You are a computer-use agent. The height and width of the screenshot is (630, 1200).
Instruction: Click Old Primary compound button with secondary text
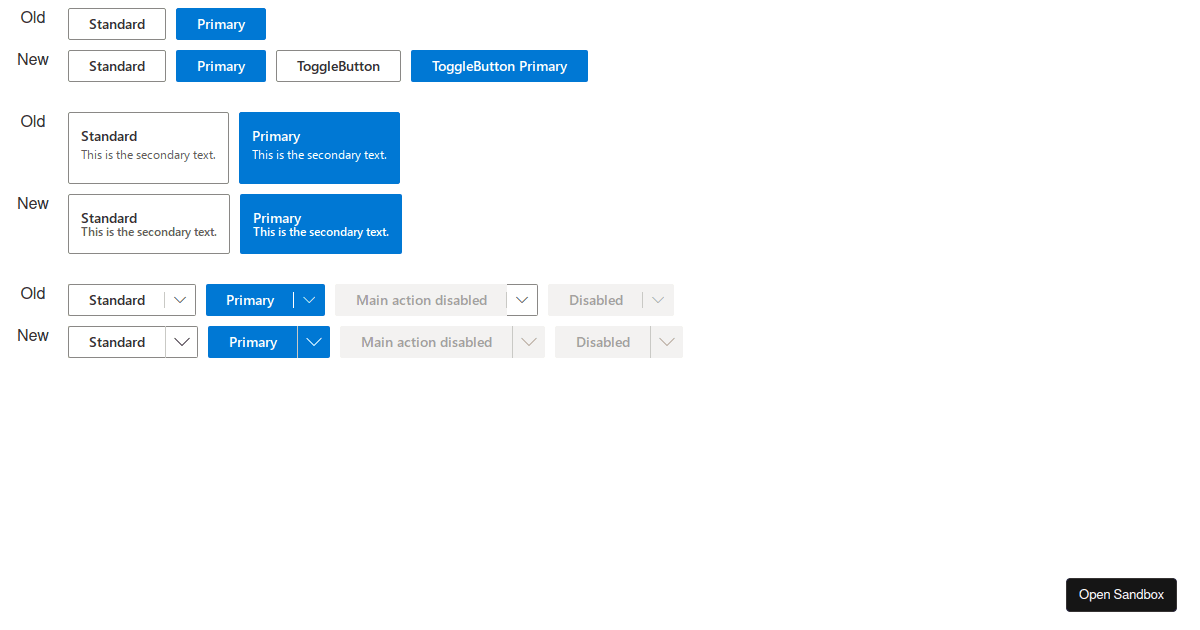coord(319,148)
